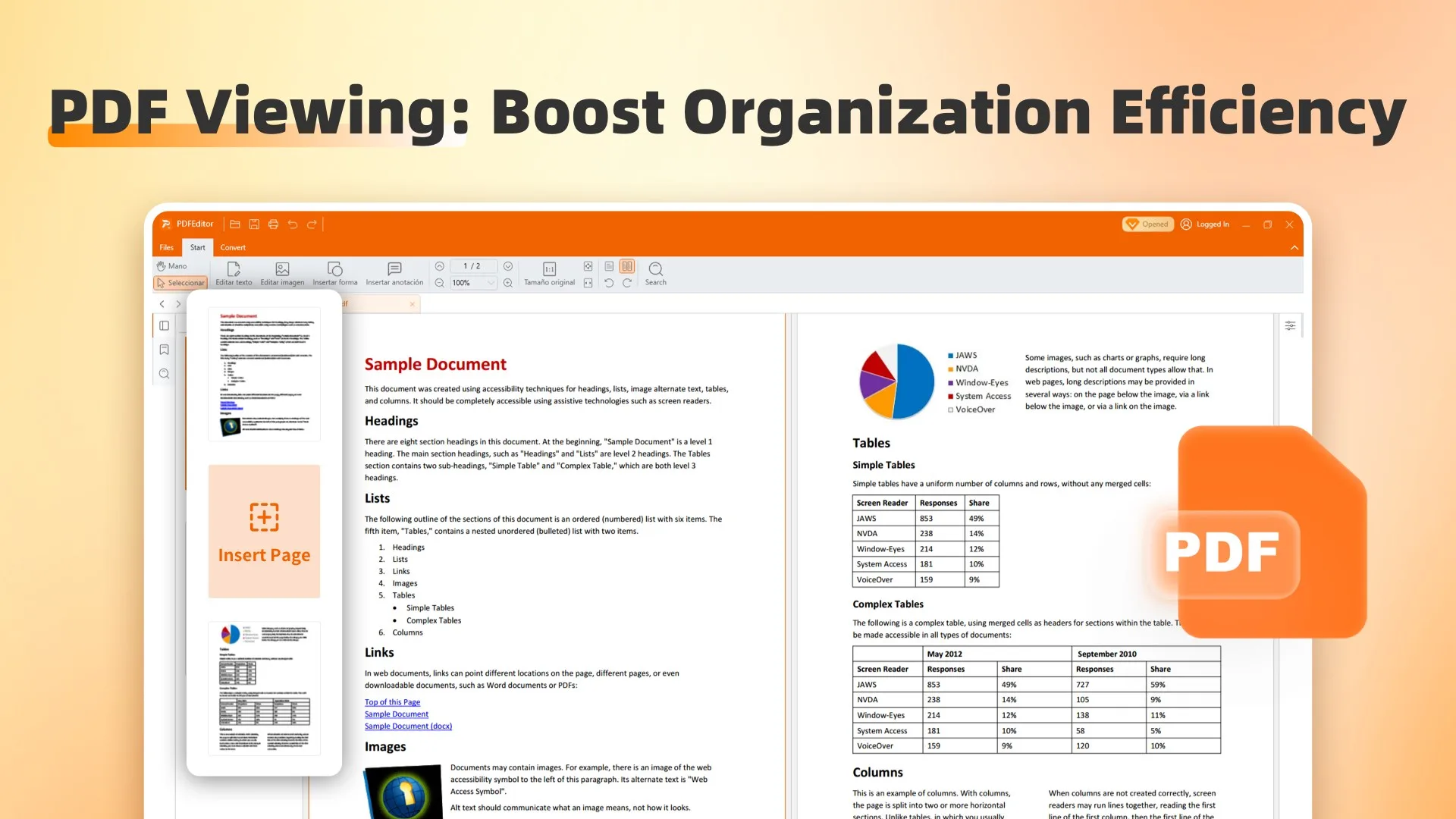Screen dimensions: 1456x819
Task: Open the Insertar forma tool
Action: 335,274
